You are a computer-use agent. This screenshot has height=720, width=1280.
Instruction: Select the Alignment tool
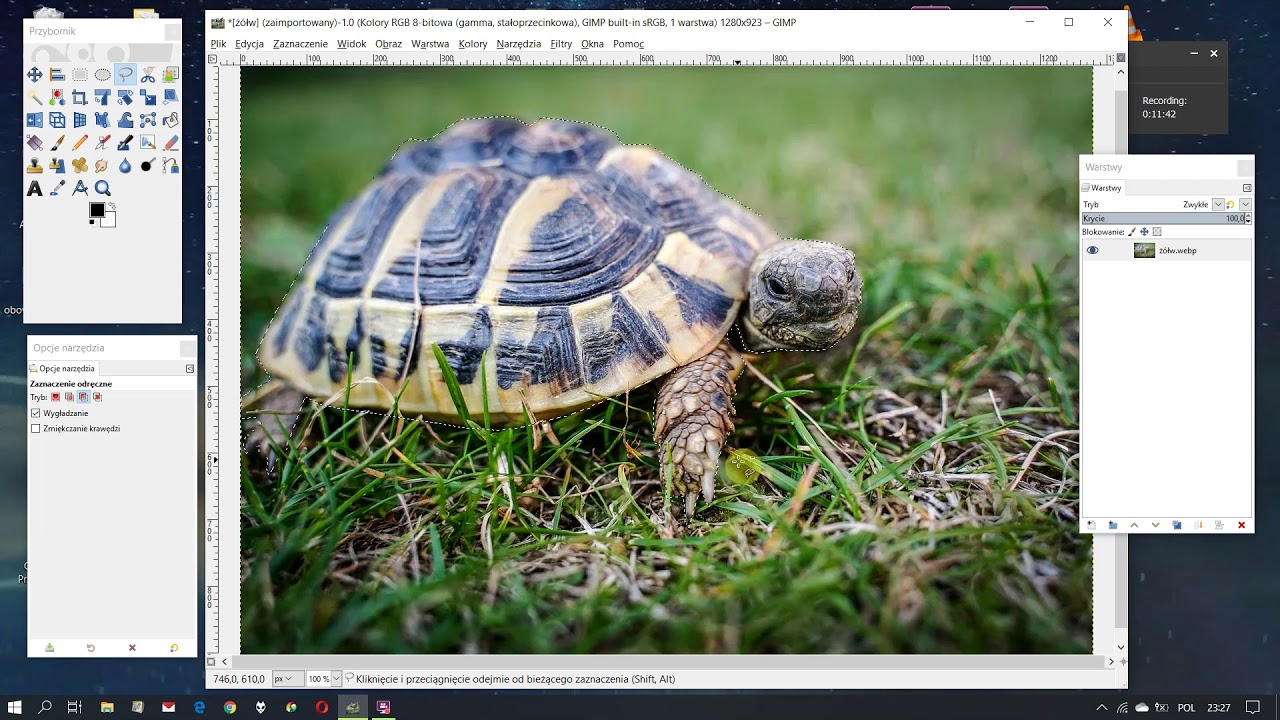(x=57, y=74)
